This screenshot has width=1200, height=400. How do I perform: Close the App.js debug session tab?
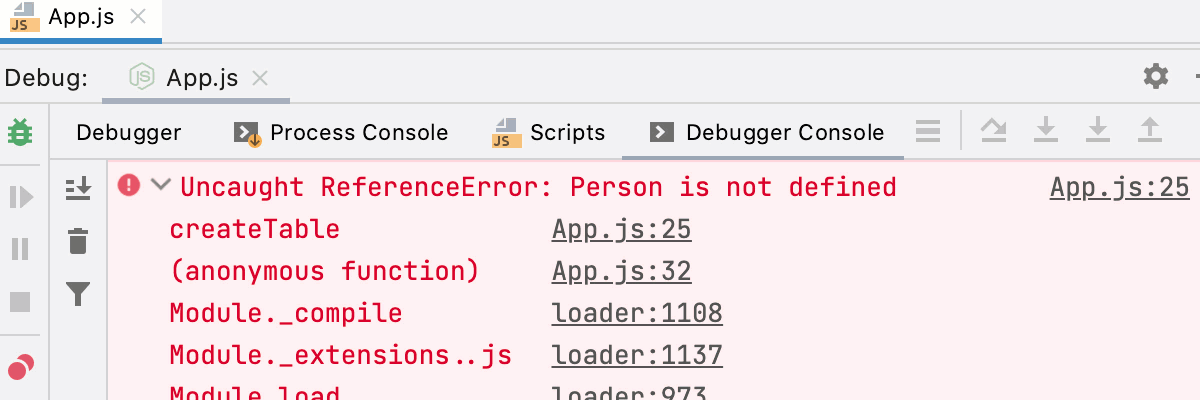[260, 78]
